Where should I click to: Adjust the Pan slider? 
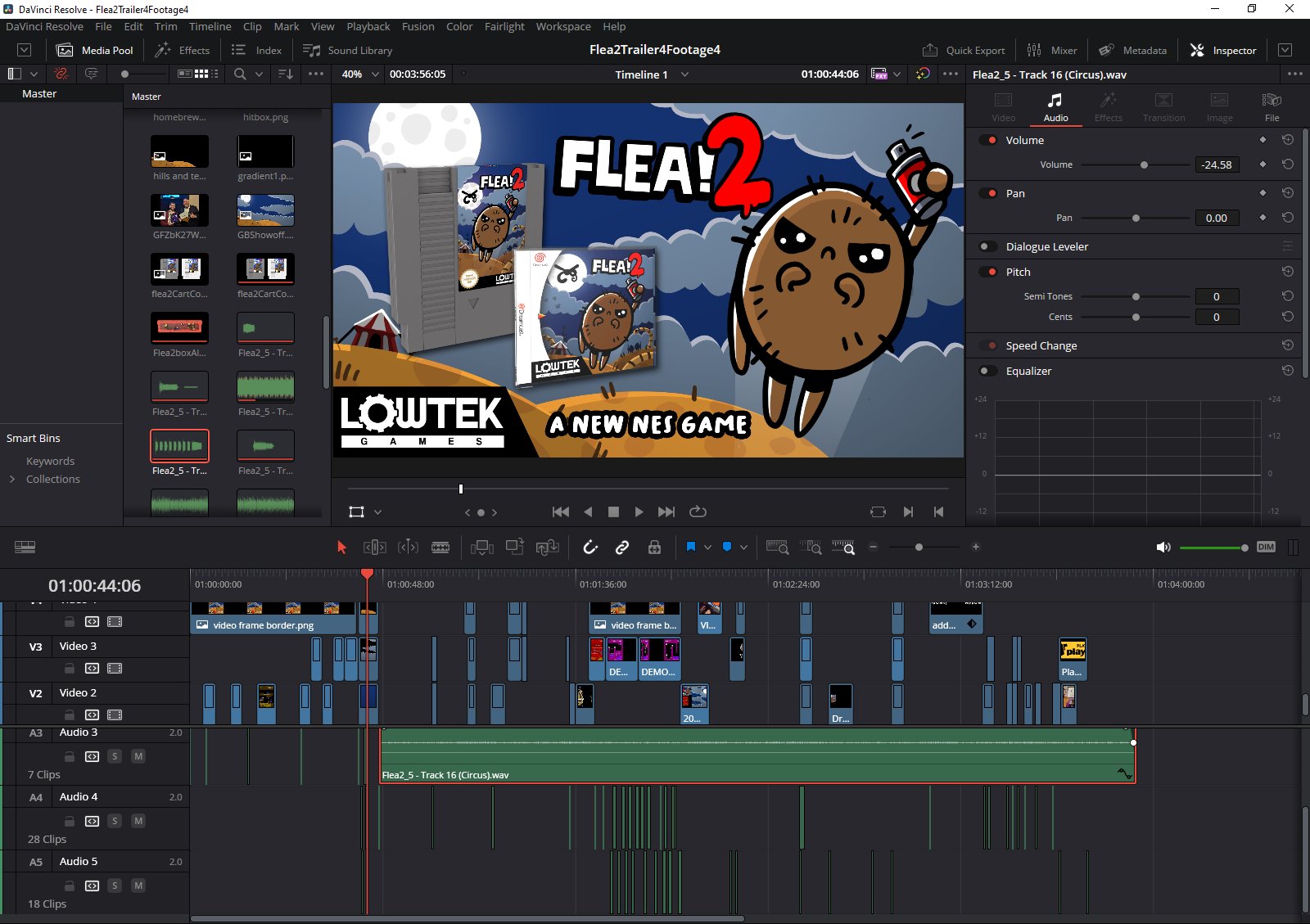tap(1136, 218)
